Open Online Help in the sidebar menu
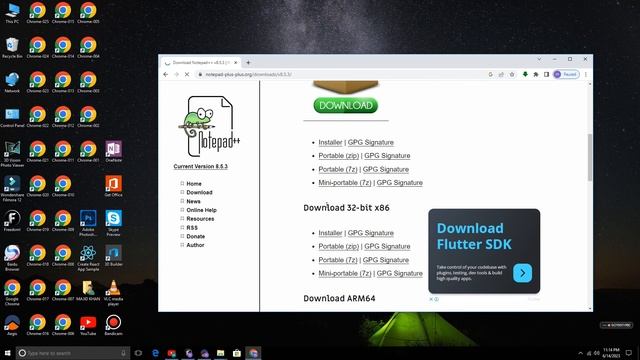640x360 pixels. click(x=201, y=210)
